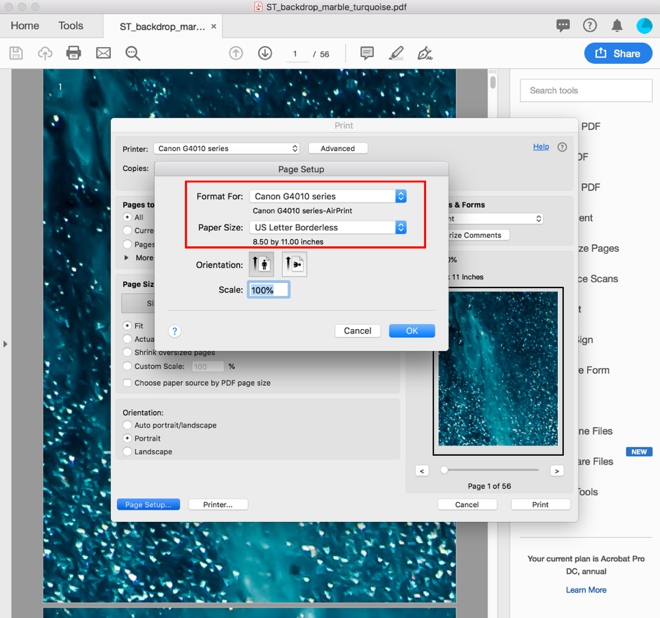Go to next page arrow icon
This screenshot has height=618, width=660.
click(x=265, y=53)
